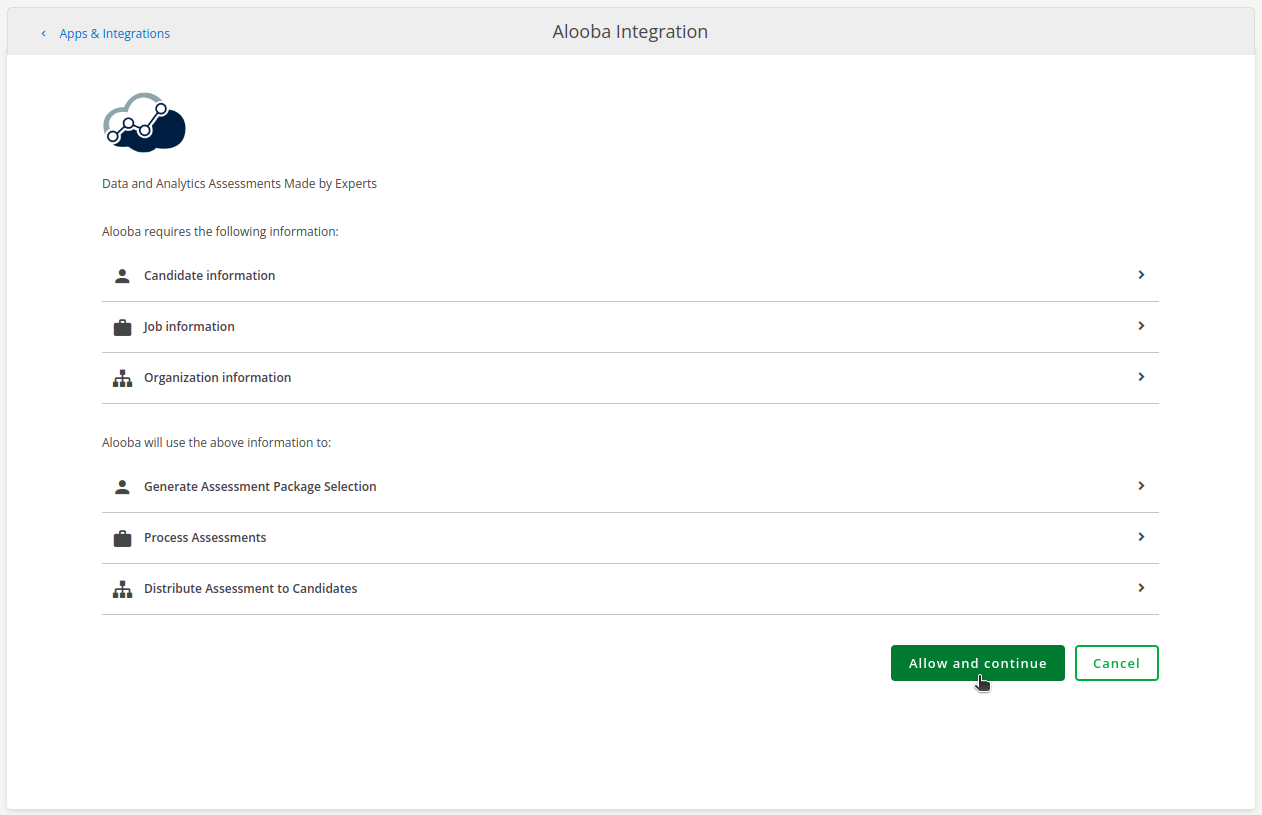Click the Alooba Integration page title
This screenshot has height=815, width=1262.
[x=630, y=32]
